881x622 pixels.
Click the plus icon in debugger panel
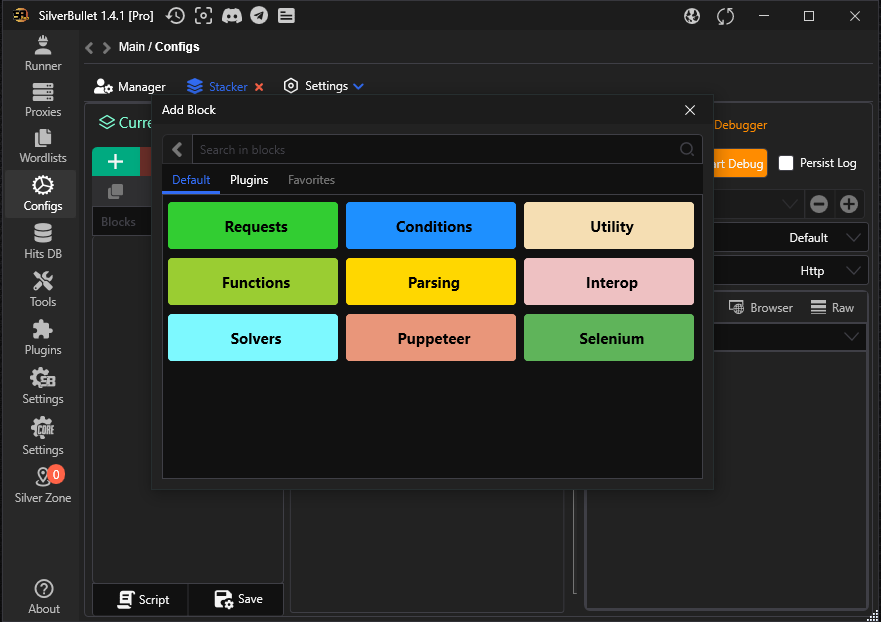point(848,204)
